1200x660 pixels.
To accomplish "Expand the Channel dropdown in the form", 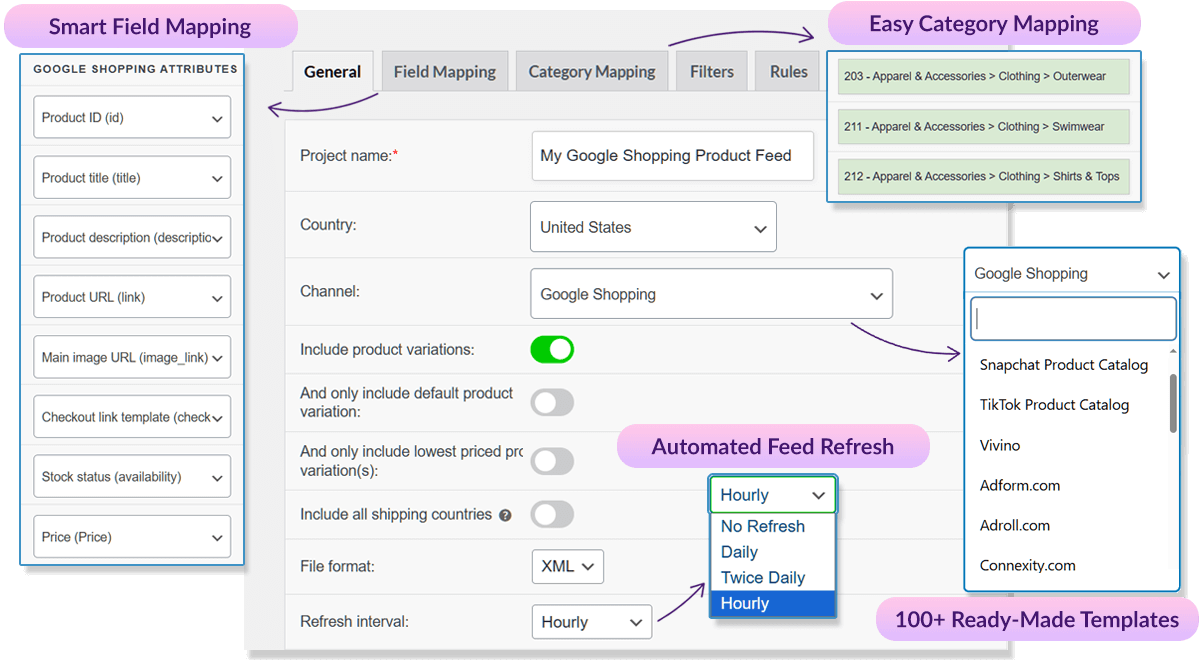I will pos(711,295).
